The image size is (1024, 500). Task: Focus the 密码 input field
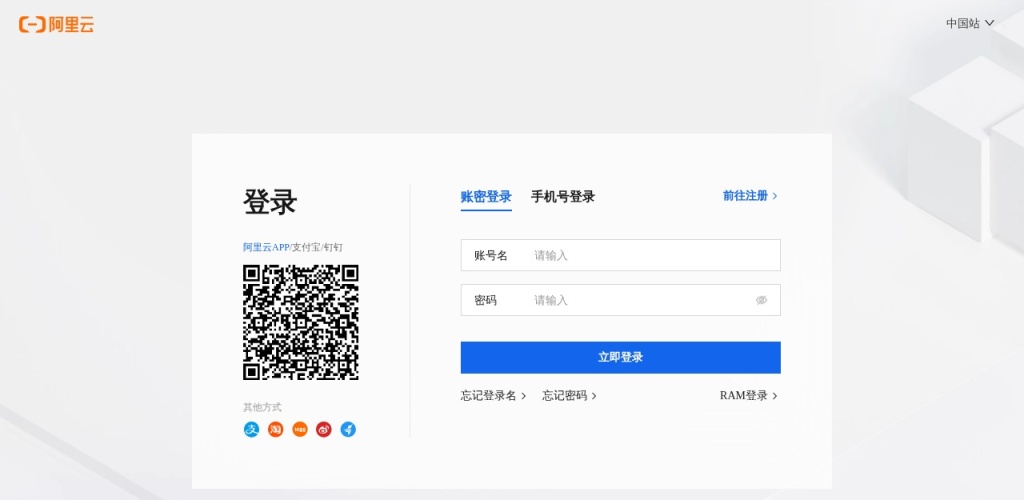(640, 300)
